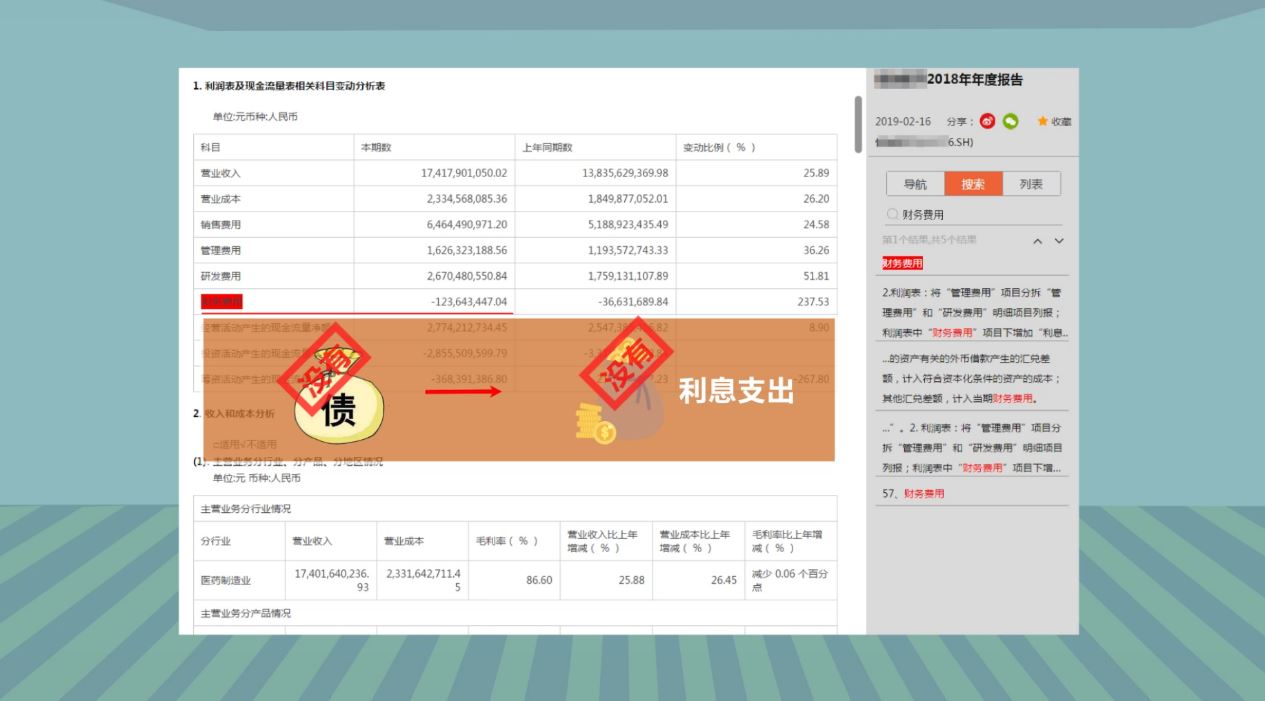Select 研发费用 row label
The height and width of the screenshot is (701, 1265).
pyautogui.click(x=221, y=275)
